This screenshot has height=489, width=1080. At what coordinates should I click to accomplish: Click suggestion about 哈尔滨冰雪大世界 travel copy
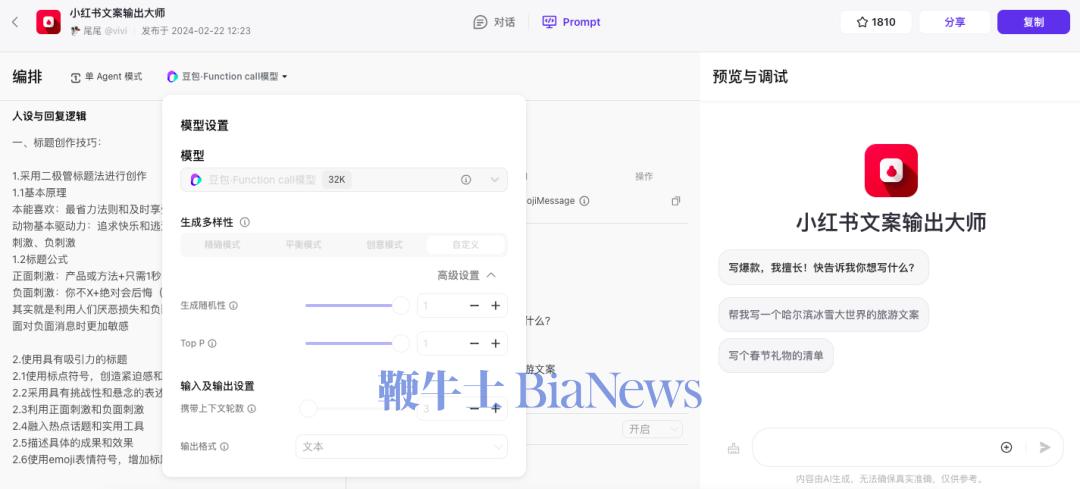823,315
